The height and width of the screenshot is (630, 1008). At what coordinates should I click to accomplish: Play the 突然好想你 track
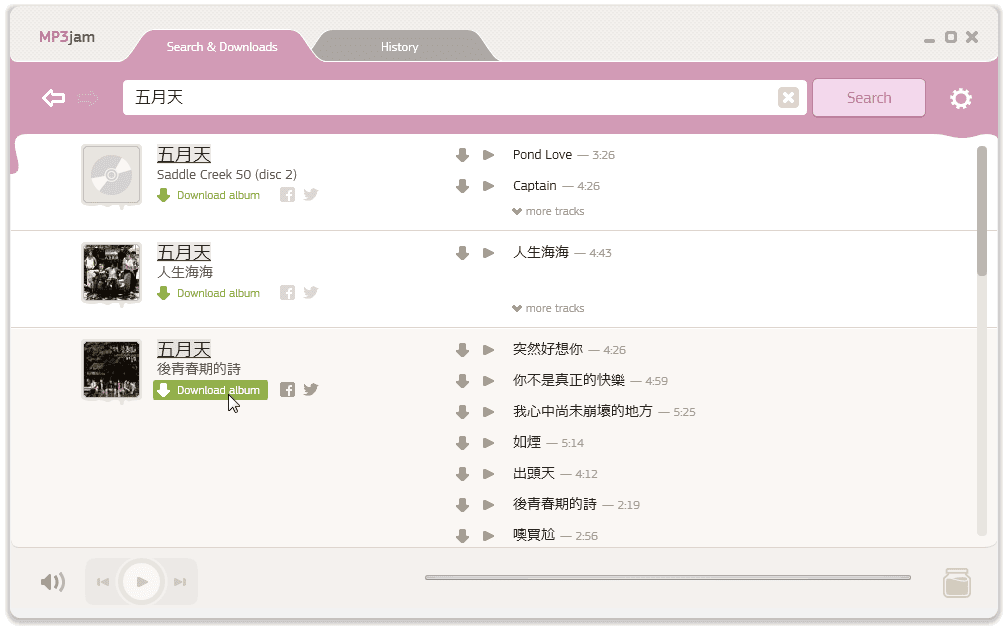click(489, 350)
